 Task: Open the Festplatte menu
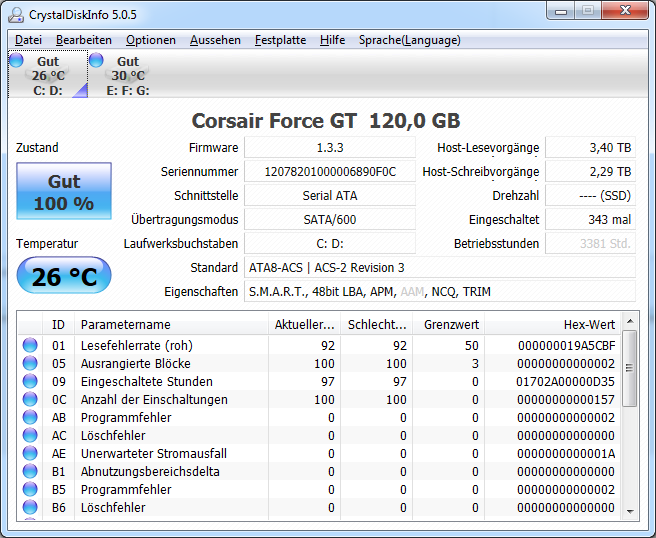[280, 40]
